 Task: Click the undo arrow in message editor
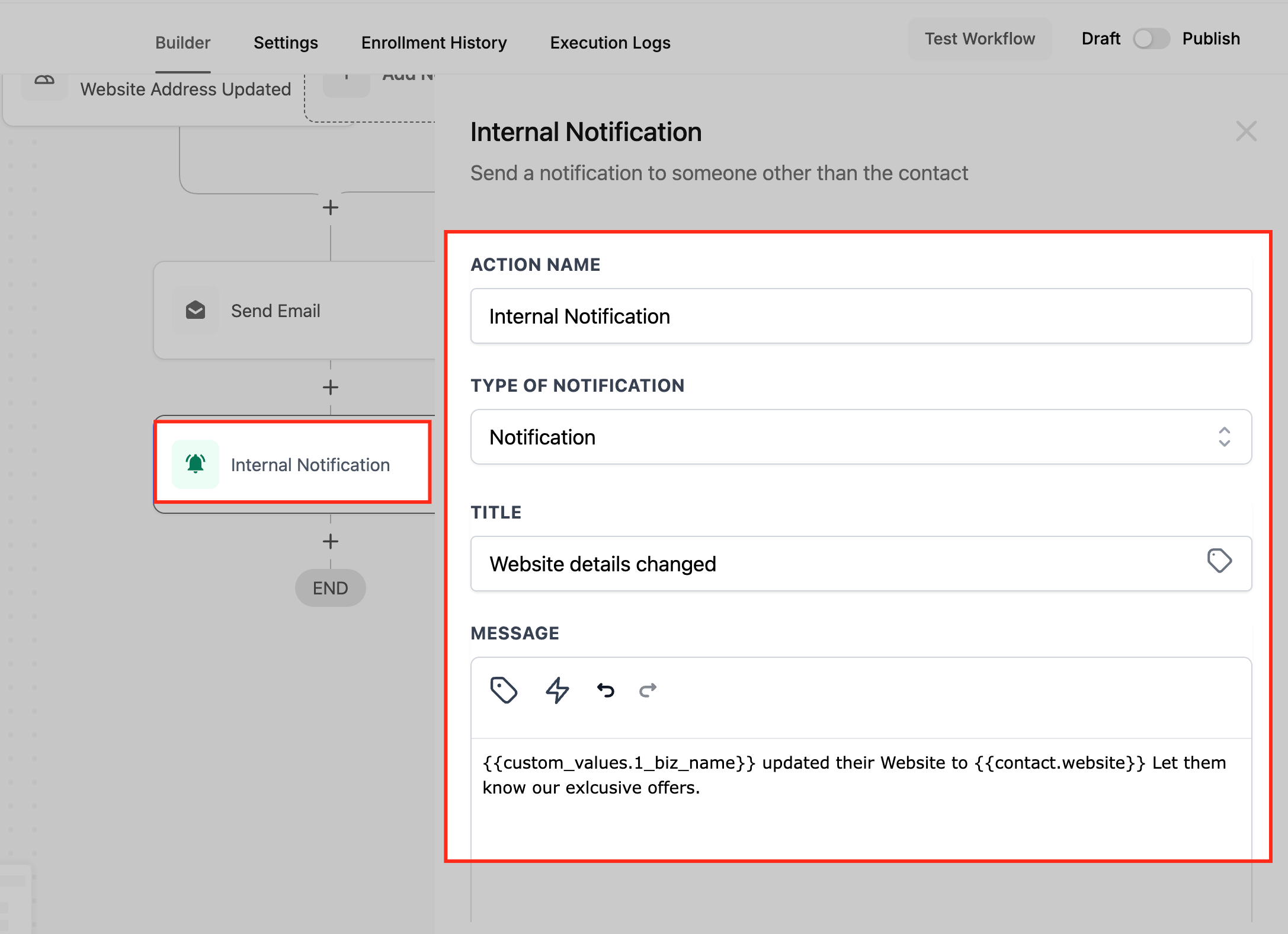(605, 690)
